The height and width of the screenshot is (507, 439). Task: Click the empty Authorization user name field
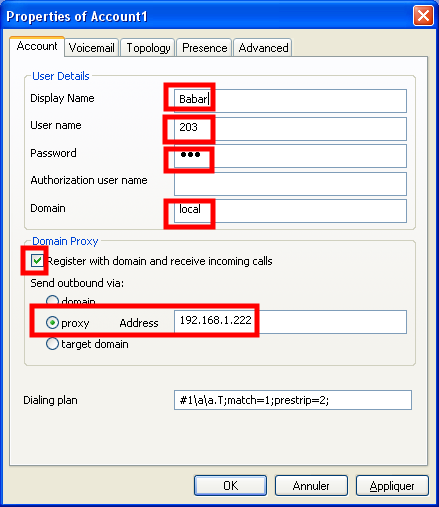290,184
